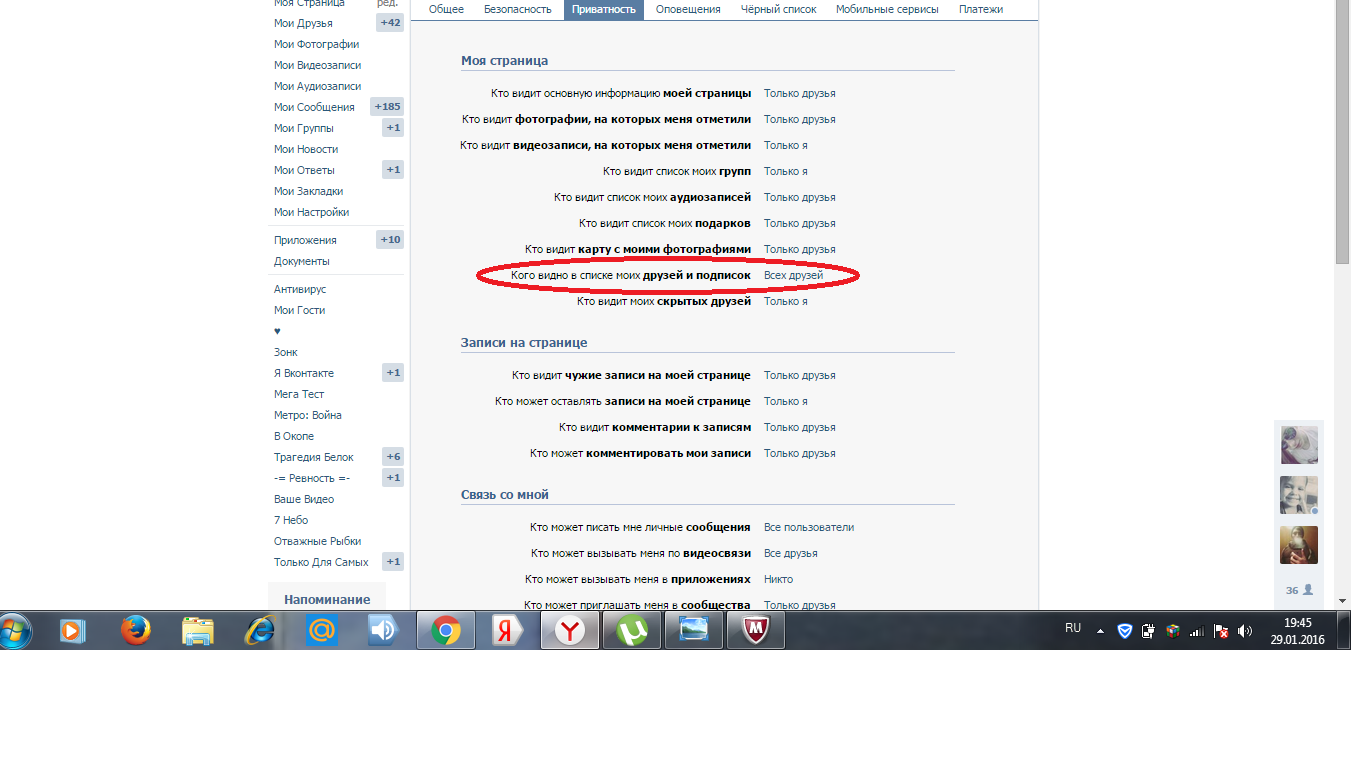Change who sees чужие записи на странице

800,375
